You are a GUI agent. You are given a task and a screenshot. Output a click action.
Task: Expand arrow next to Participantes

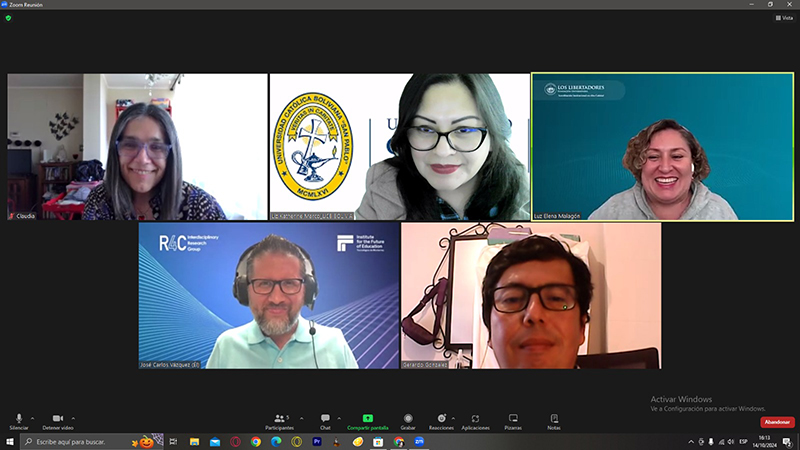[297, 417]
